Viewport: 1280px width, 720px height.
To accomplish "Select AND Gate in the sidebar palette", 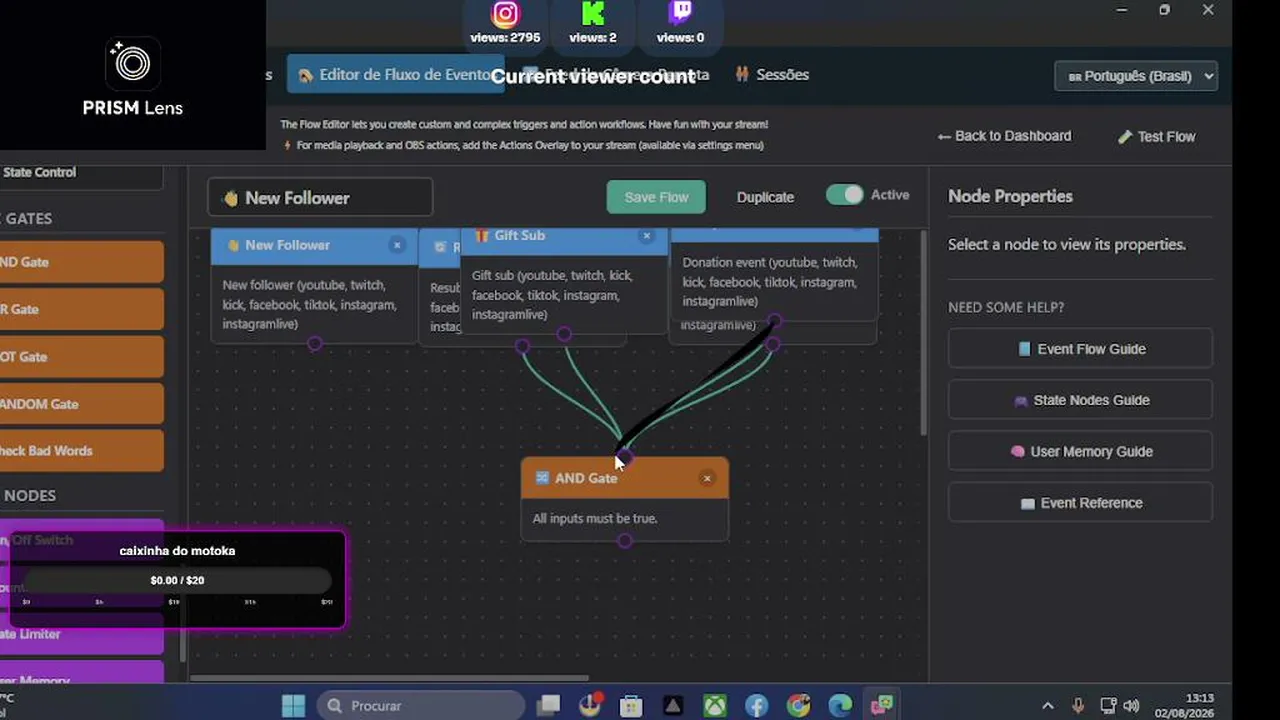I will (x=82, y=262).
